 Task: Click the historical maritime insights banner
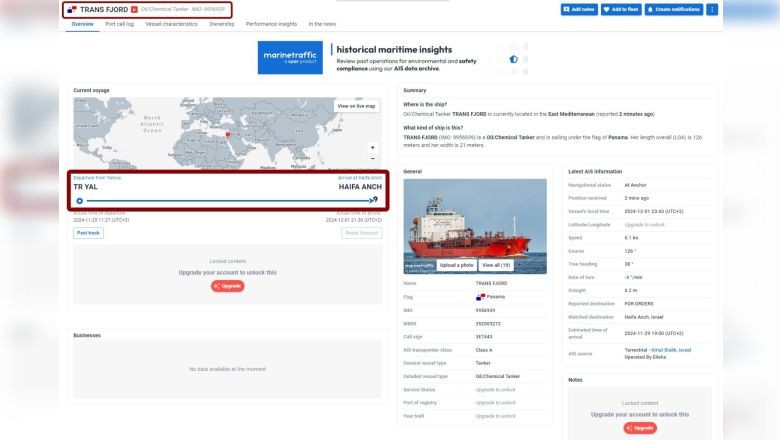coord(392,58)
